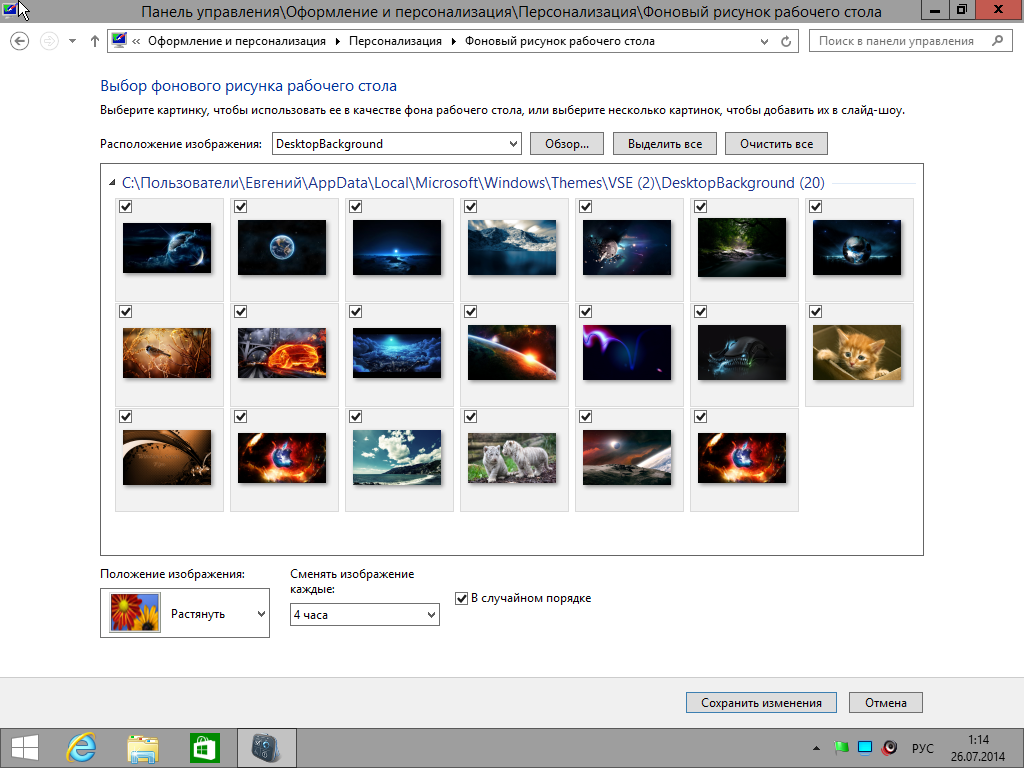Open Windows Store from taskbar
The width and height of the screenshot is (1024, 768).
coord(204,748)
